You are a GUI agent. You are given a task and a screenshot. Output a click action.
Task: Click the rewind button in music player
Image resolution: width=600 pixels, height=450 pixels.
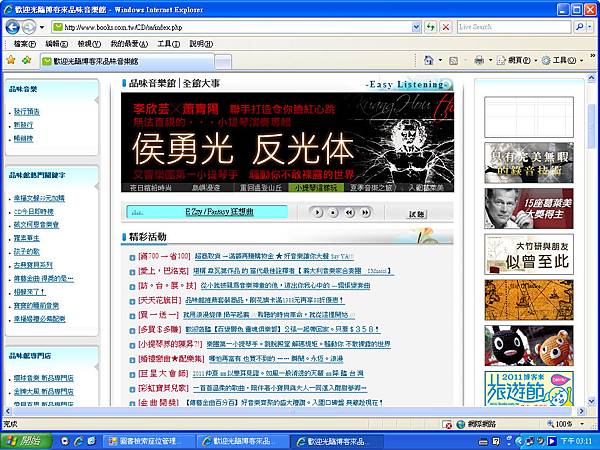(x=349, y=212)
